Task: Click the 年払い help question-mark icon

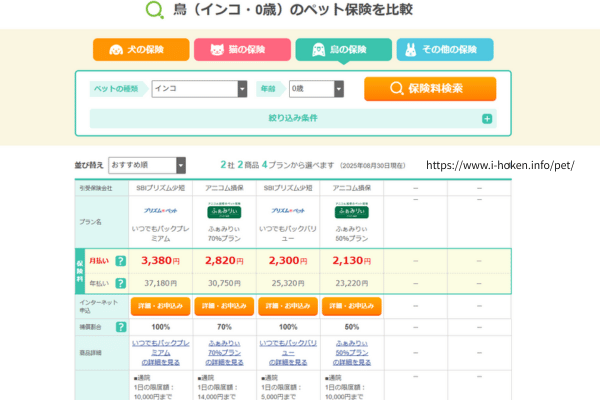Action: [121, 283]
